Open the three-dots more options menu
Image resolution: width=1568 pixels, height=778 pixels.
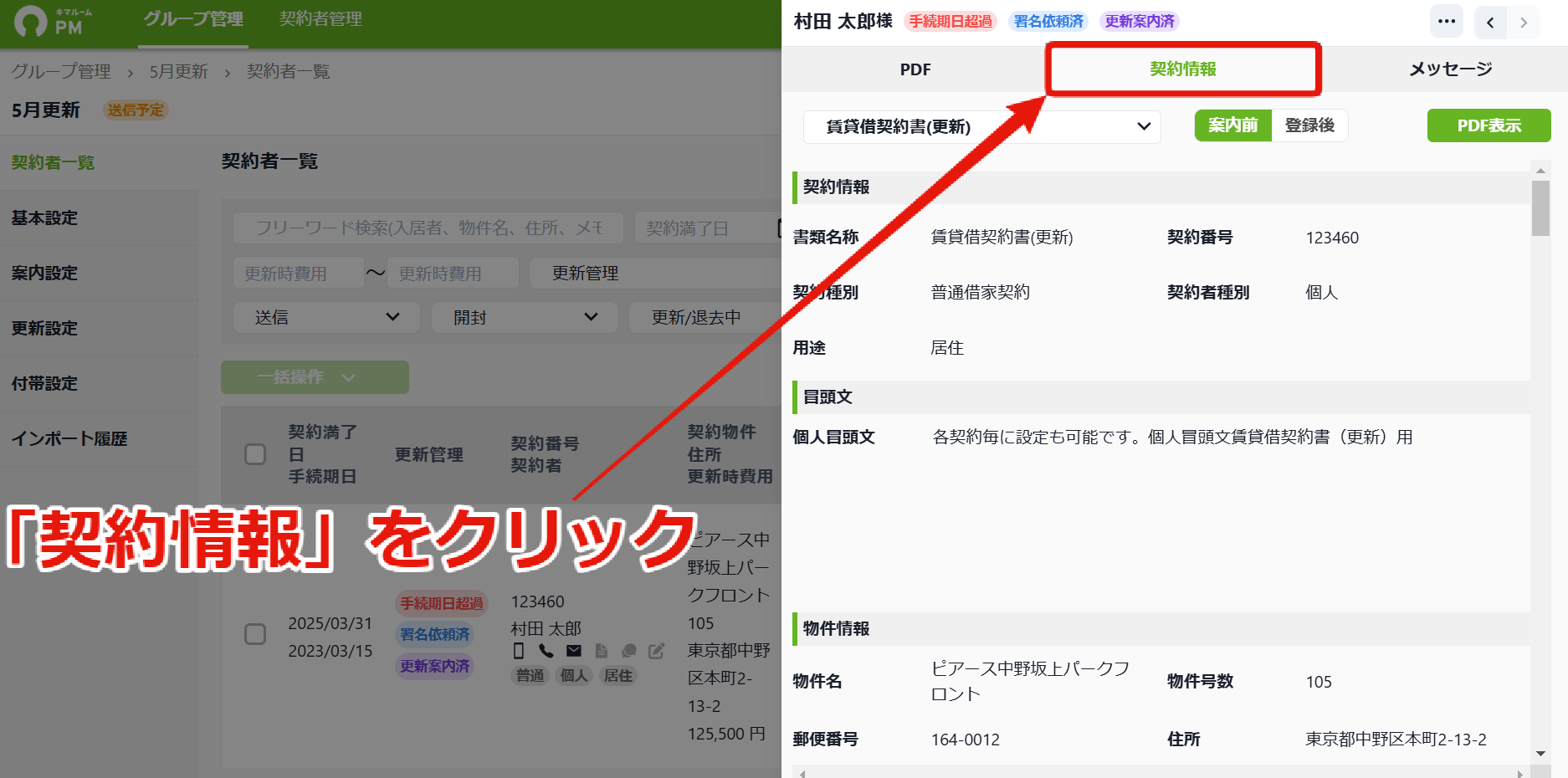point(1447,22)
